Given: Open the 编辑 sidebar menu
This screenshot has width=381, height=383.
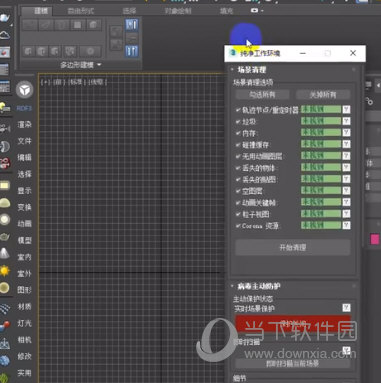Looking at the screenshot, I should pos(24,157).
